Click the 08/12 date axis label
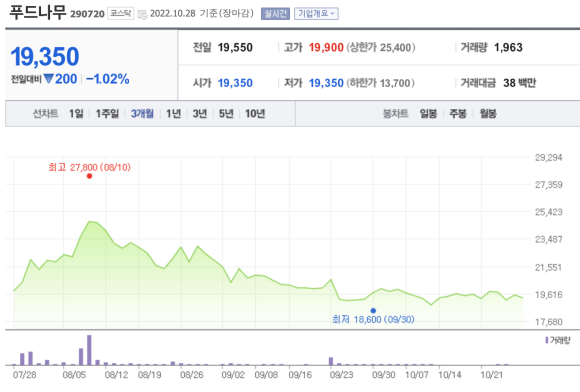Viewport: 580px width, 392px height. pos(116,375)
